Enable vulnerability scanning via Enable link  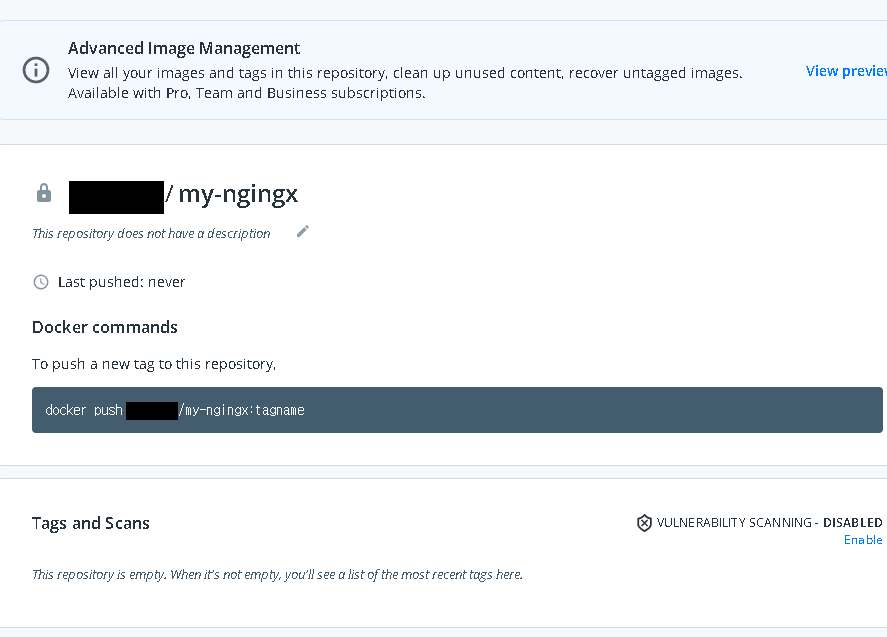click(x=863, y=540)
